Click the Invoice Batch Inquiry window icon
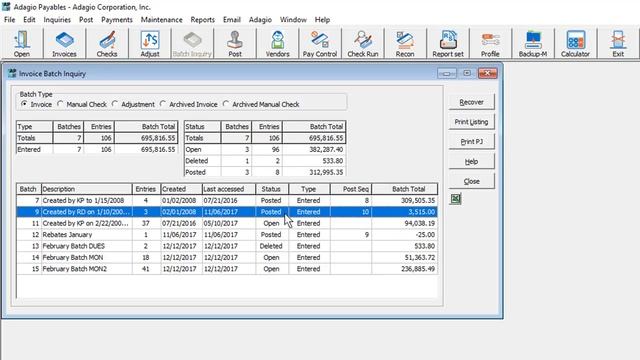This screenshot has width=640, height=360. point(12,73)
